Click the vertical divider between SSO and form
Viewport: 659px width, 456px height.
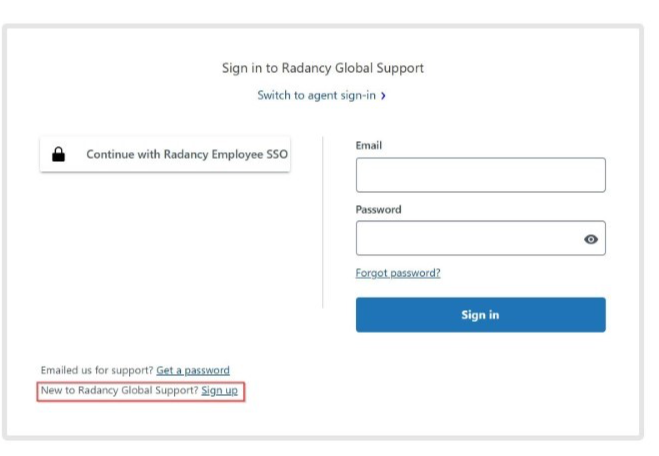pos(323,222)
